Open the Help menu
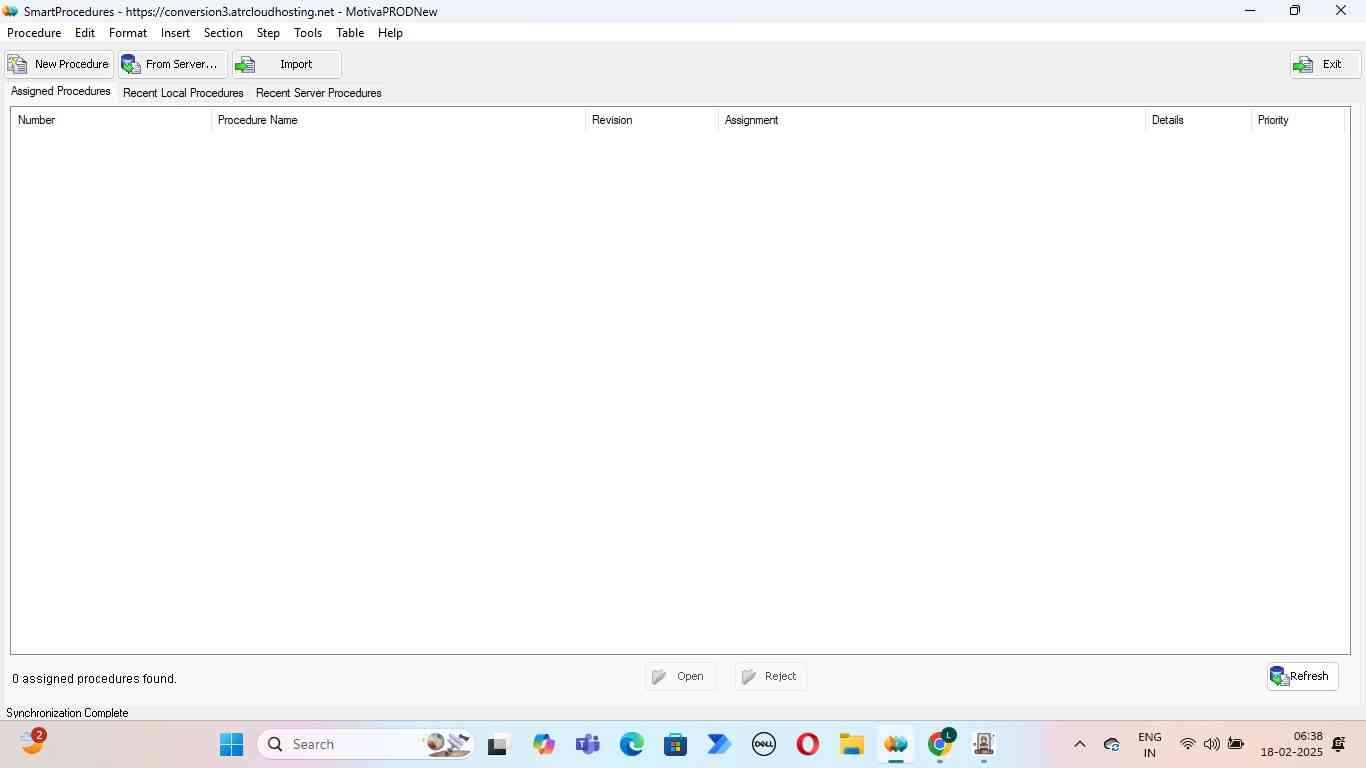The height and width of the screenshot is (768, 1366). pyautogui.click(x=390, y=33)
